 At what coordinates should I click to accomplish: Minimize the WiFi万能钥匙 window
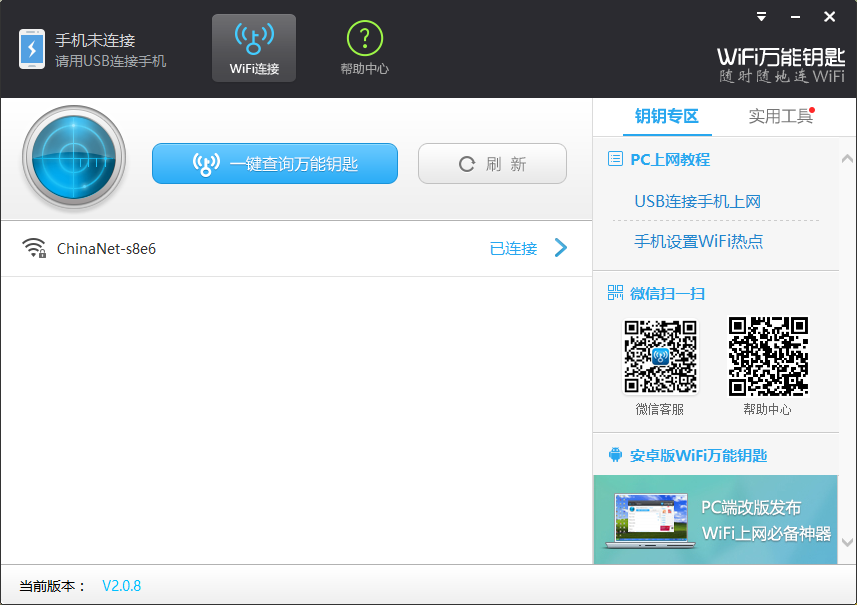pyautogui.click(x=795, y=17)
